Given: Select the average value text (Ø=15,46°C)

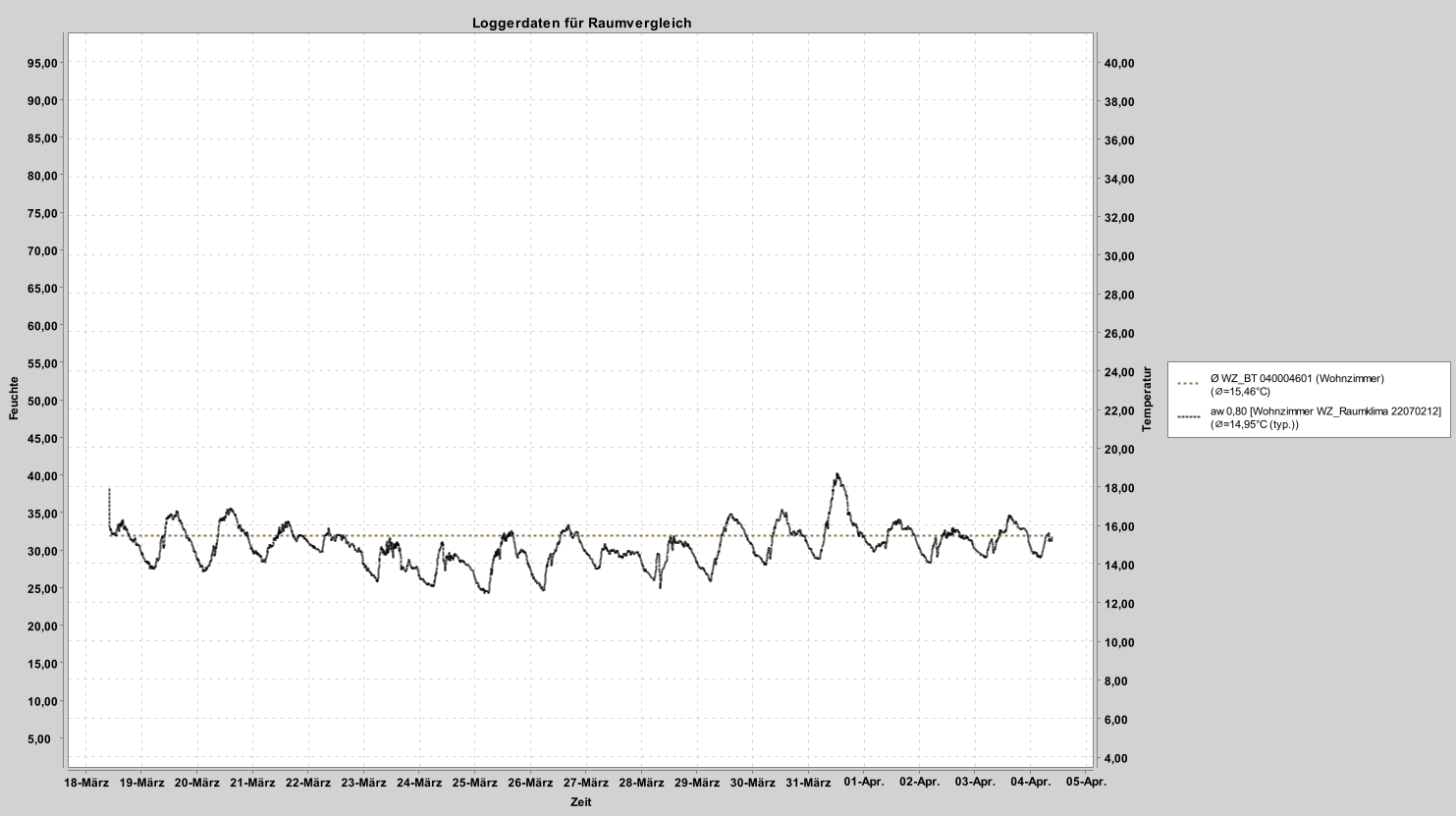Looking at the screenshot, I should pos(1238,390).
